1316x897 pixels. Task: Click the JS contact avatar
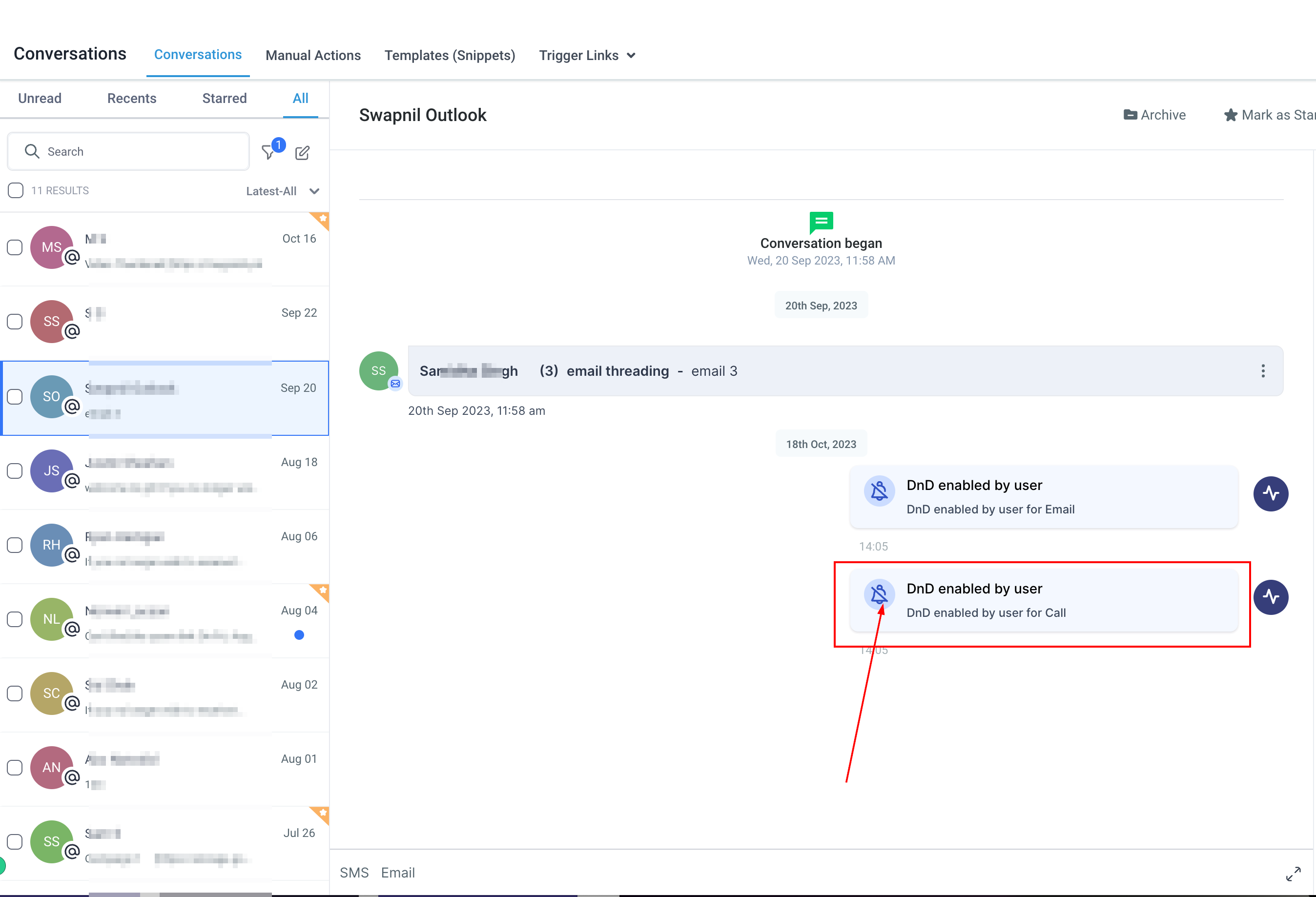point(52,470)
